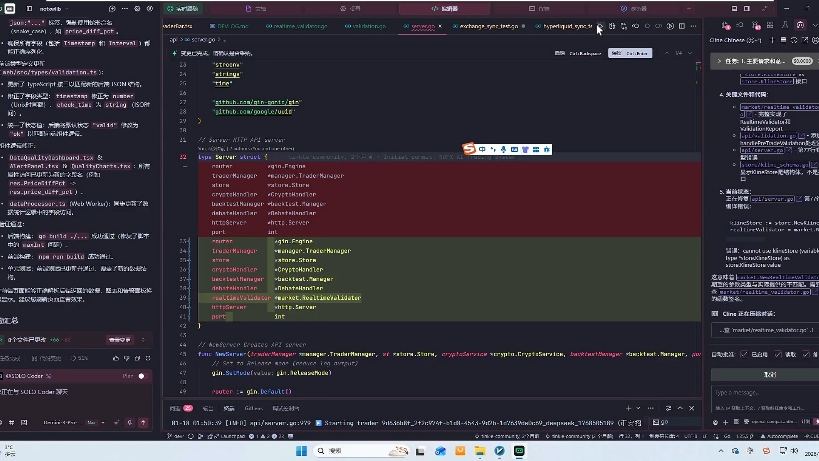Toggle the Plan mode switch in SOLO Coder
The width and height of the screenshot is (819, 461).
coord(141,376)
